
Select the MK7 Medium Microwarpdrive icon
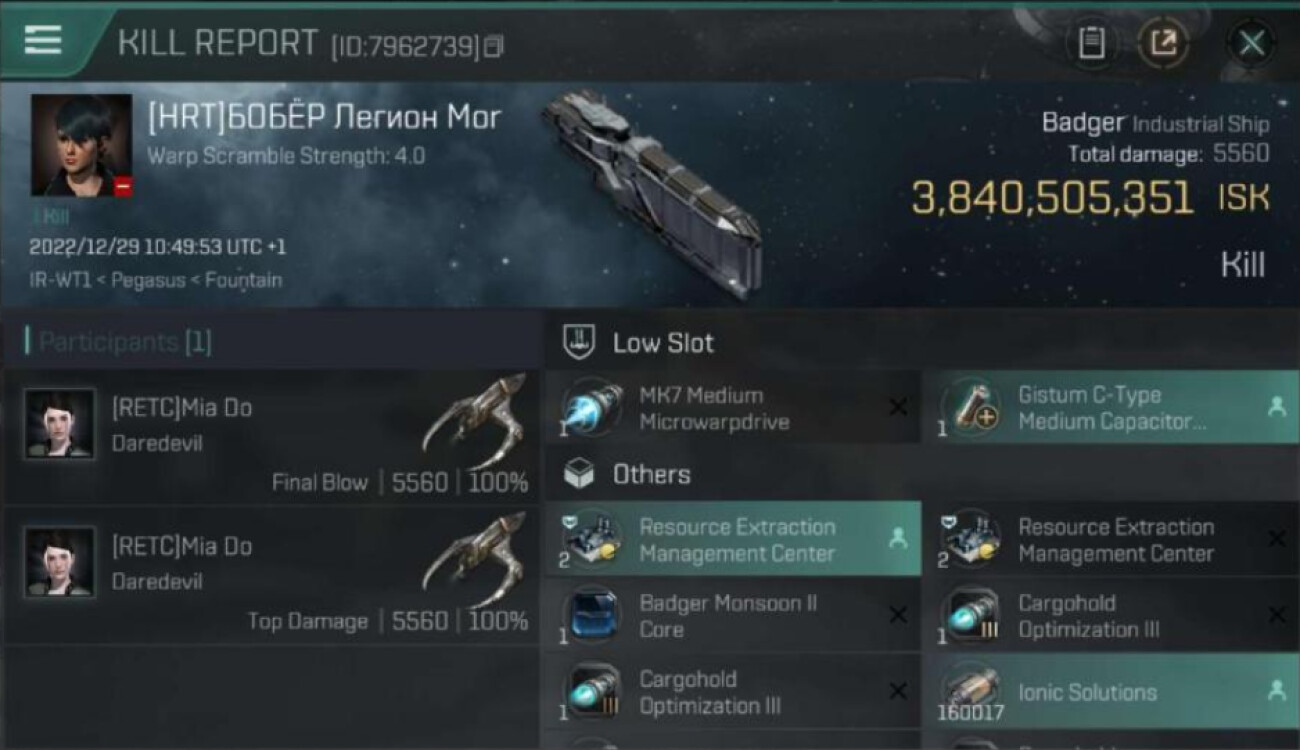[591, 408]
